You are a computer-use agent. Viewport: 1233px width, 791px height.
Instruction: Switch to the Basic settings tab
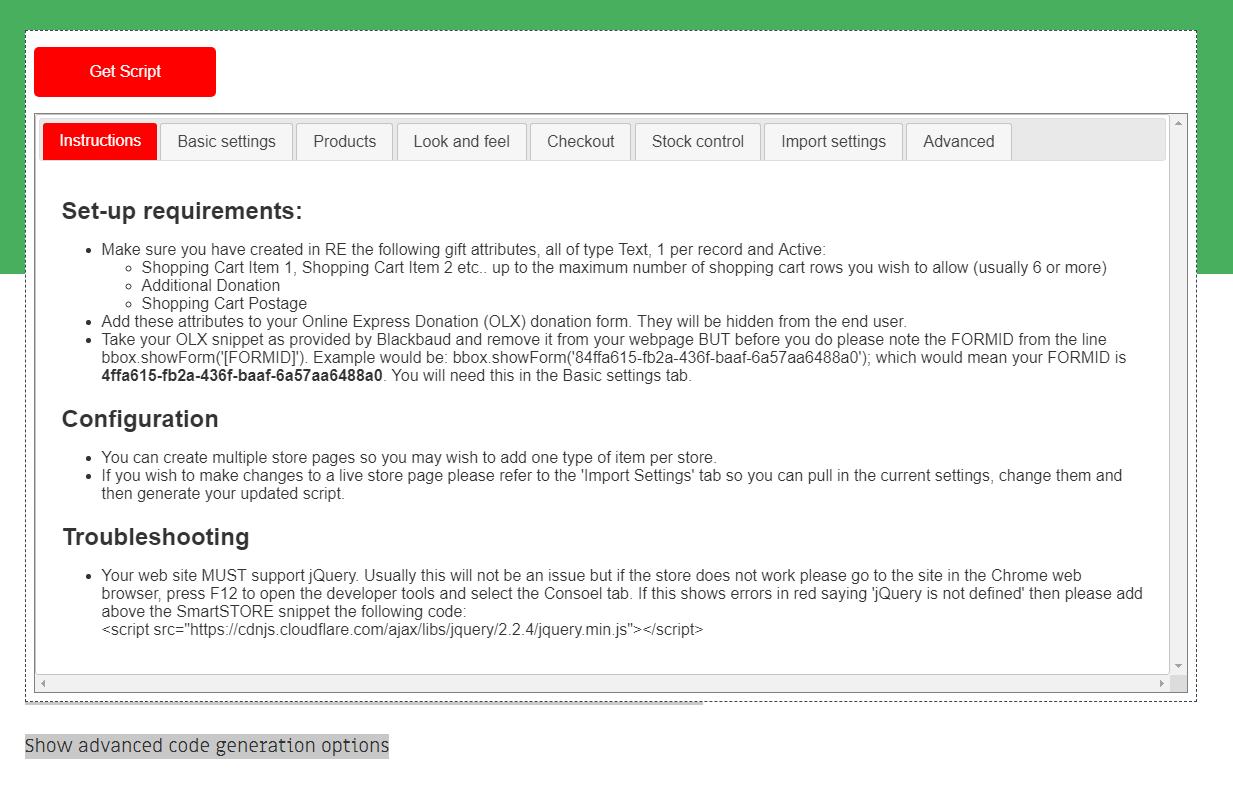click(227, 142)
